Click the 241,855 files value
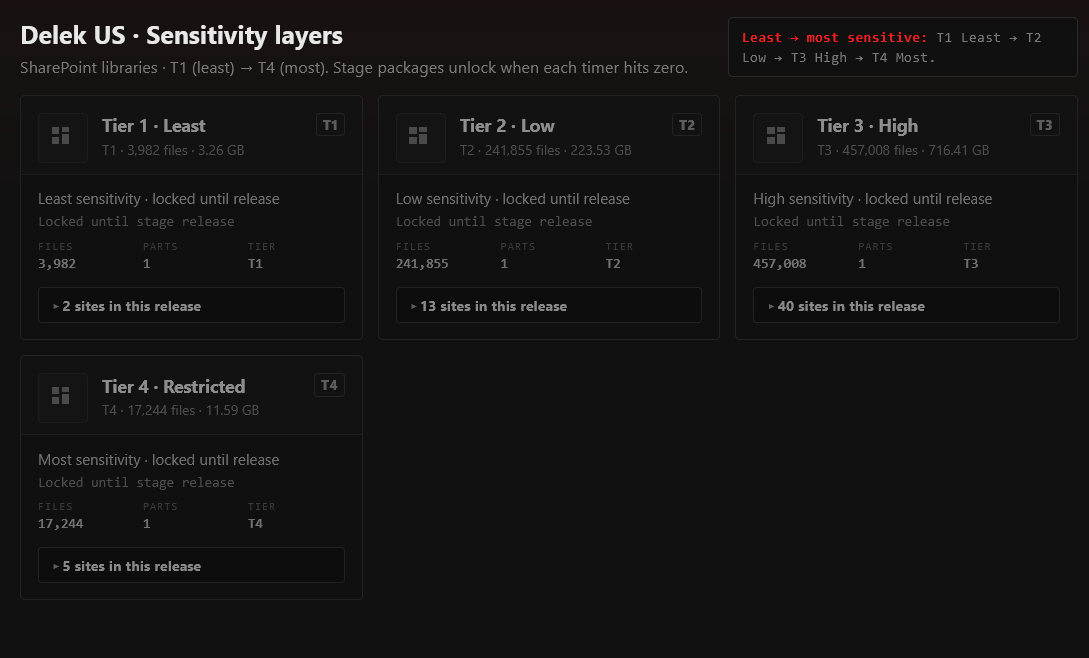This screenshot has width=1089, height=658. 422,264
